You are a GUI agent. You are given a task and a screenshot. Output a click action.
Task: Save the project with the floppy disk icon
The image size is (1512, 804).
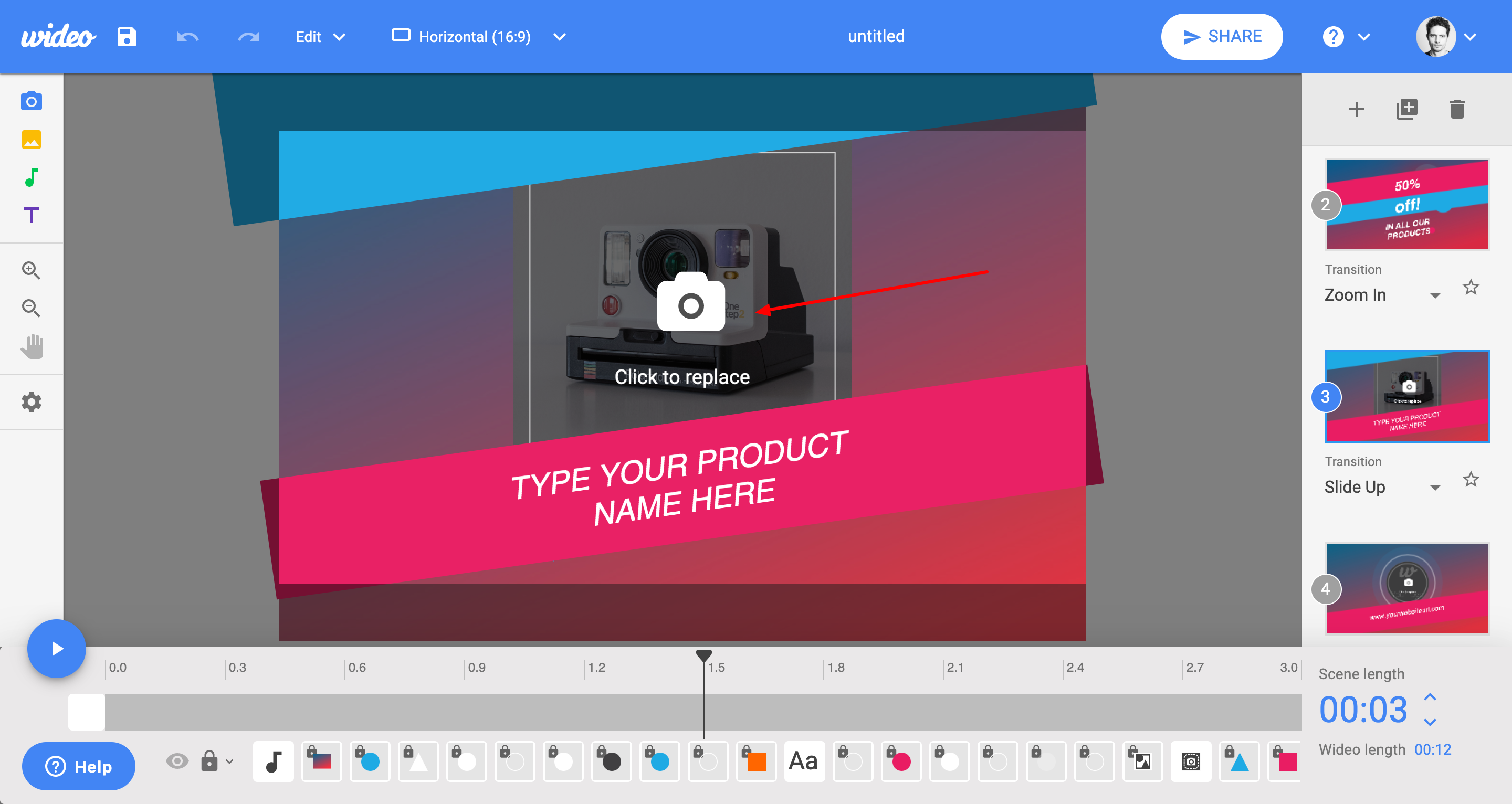tap(127, 36)
